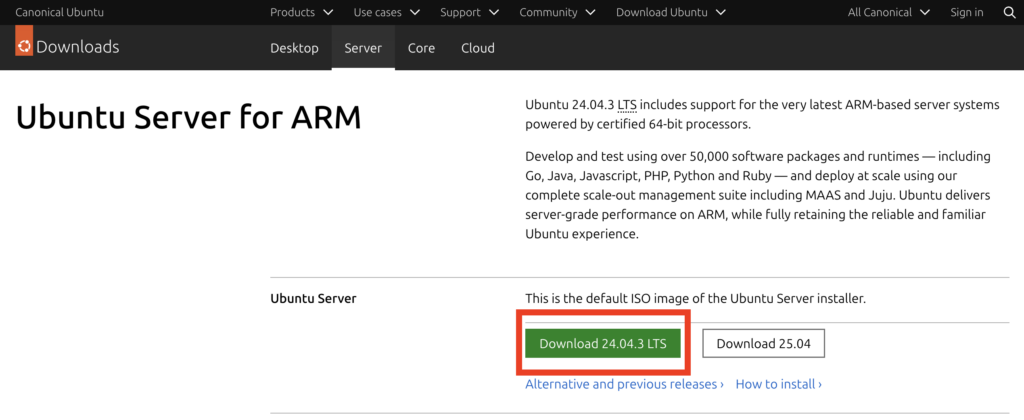Open the Cloud tab

478,48
